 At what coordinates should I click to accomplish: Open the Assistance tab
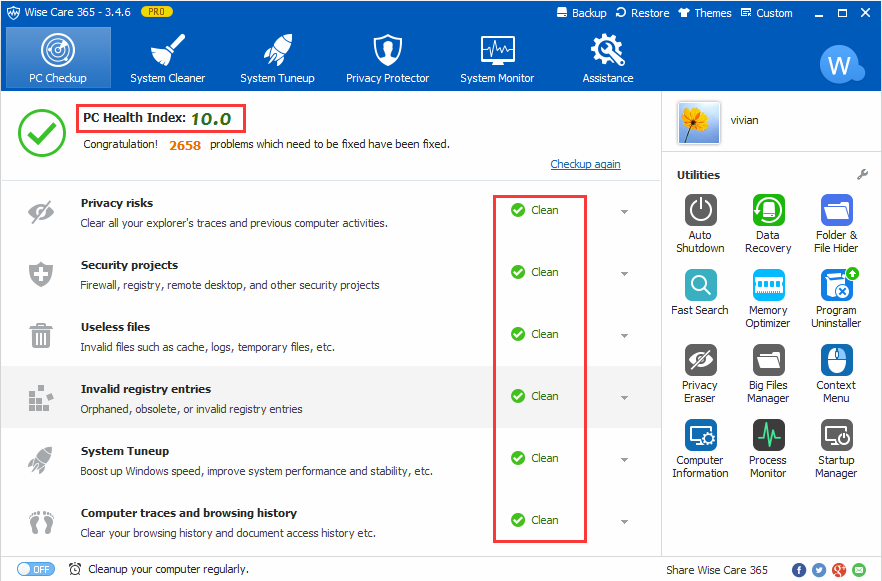tap(608, 57)
